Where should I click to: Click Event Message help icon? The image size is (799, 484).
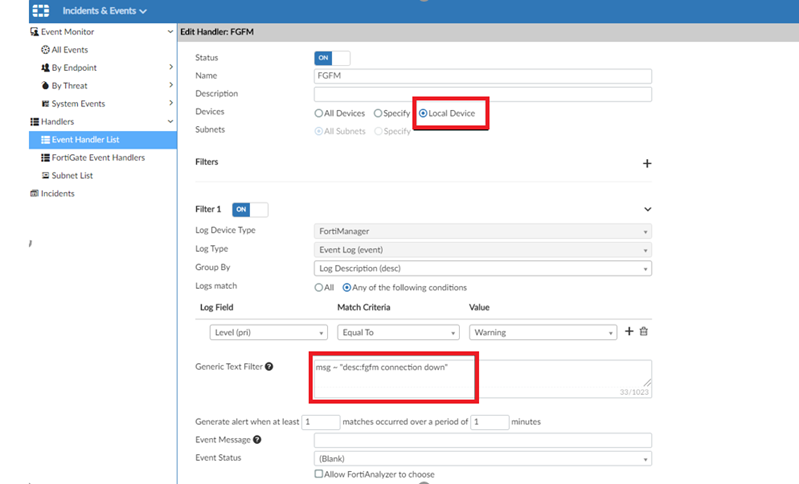[x=257, y=440]
